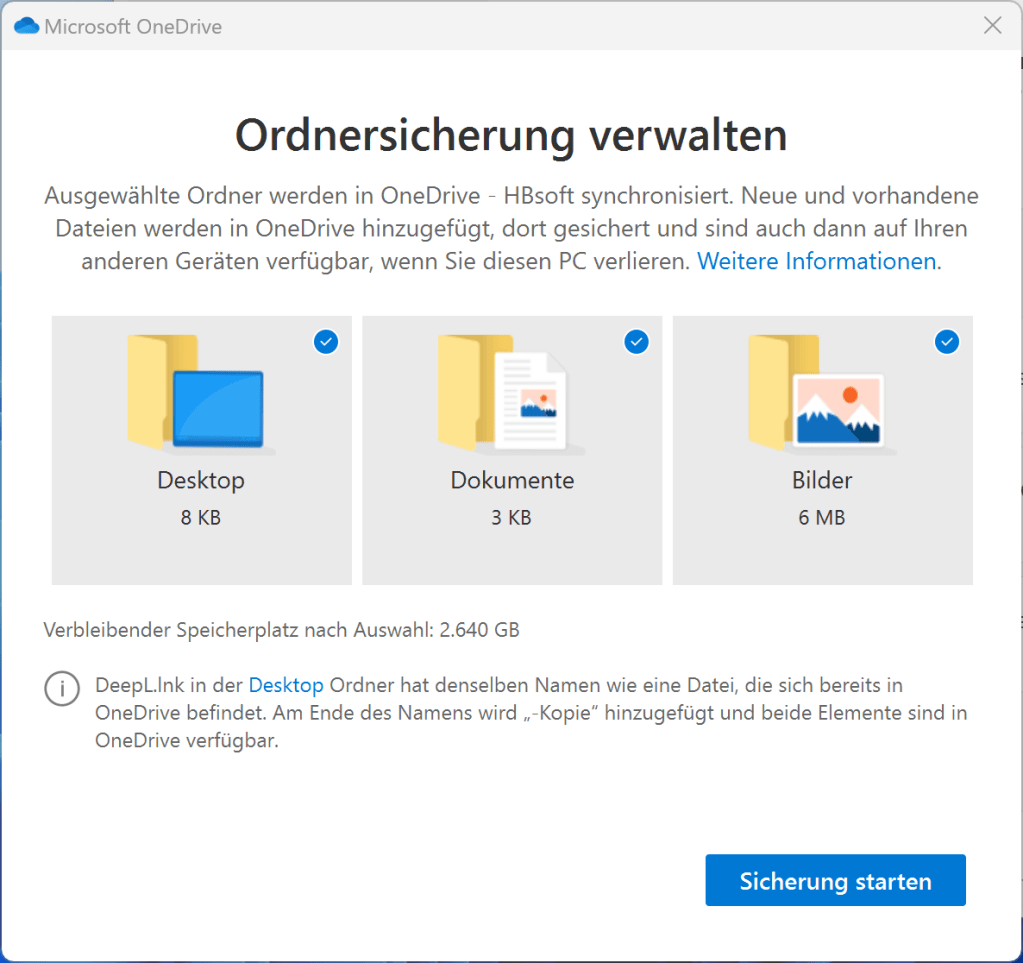Image resolution: width=1023 pixels, height=963 pixels.
Task: Click the 6 MB size under Bilder
Action: (x=822, y=518)
